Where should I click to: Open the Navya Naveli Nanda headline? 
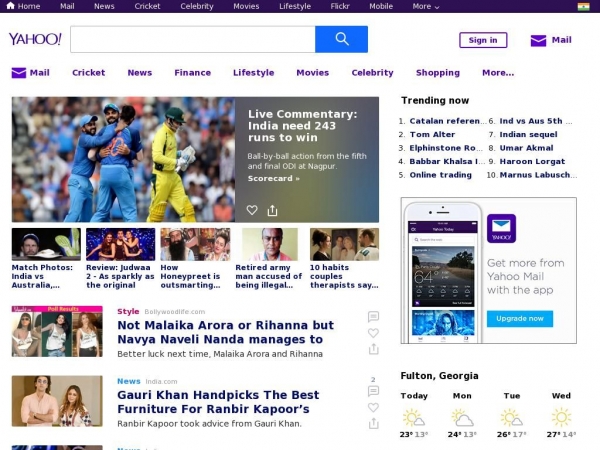(x=225, y=332)
